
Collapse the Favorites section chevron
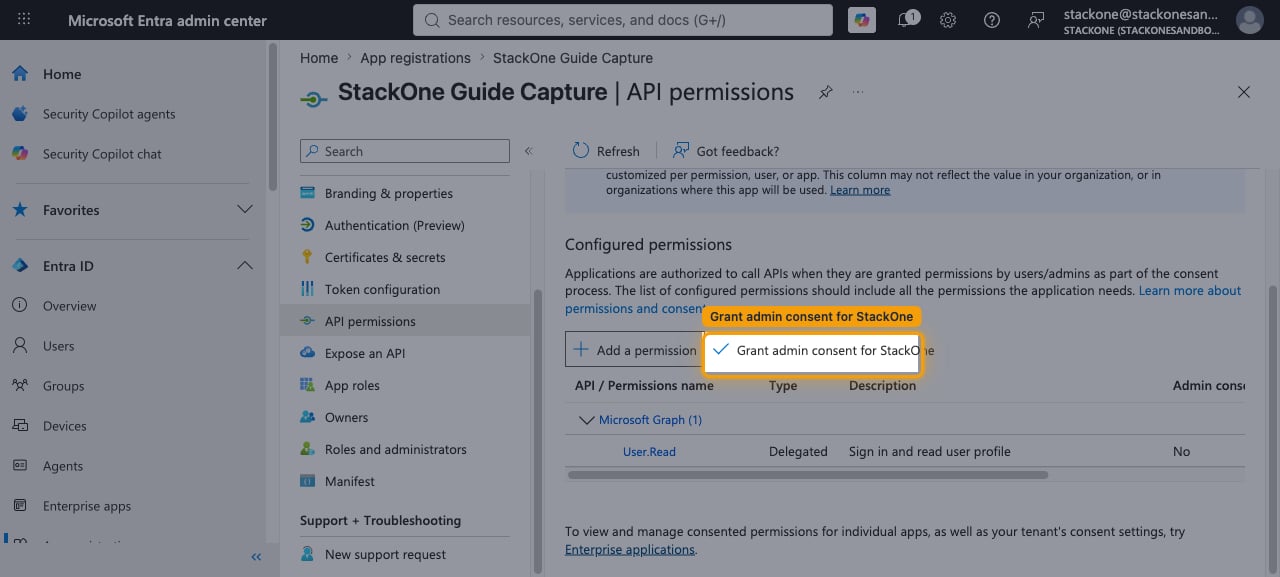(244, 210)
